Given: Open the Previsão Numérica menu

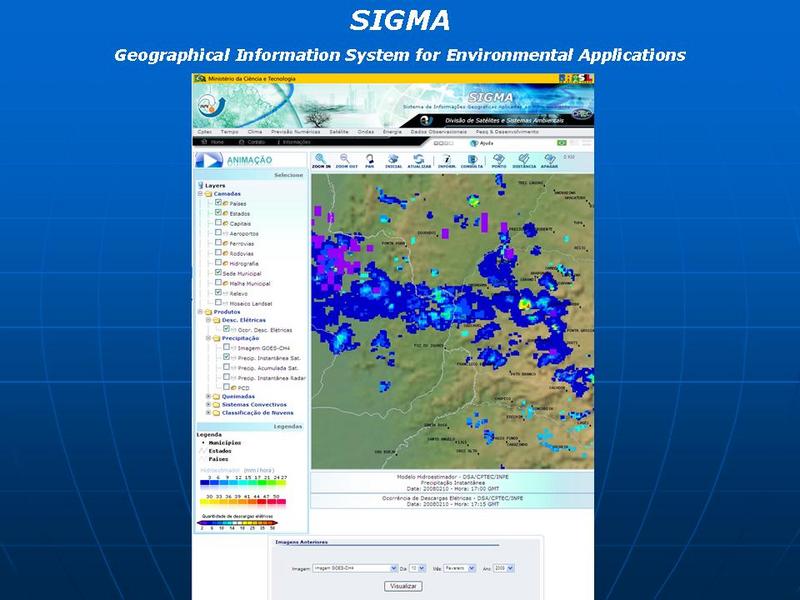Looking at the screenshot, I should click(295, 132).
